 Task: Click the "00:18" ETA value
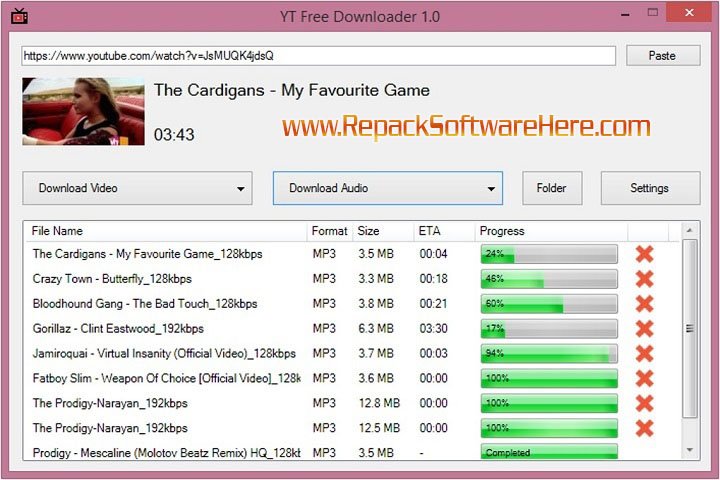tap(433, 279)
